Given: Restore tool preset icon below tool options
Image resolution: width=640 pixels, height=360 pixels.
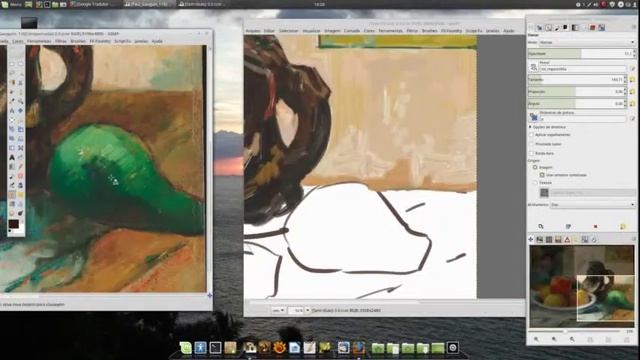Looking at the screenshot, I should [568, 226].
